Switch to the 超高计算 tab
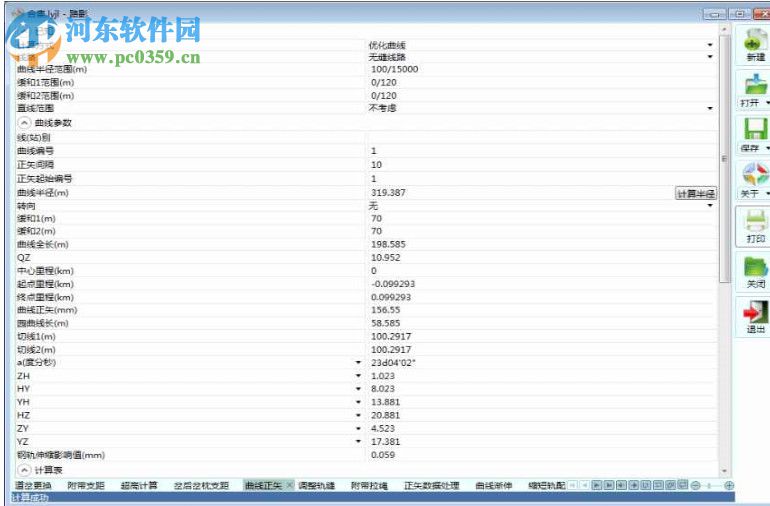 coord(139,485)
